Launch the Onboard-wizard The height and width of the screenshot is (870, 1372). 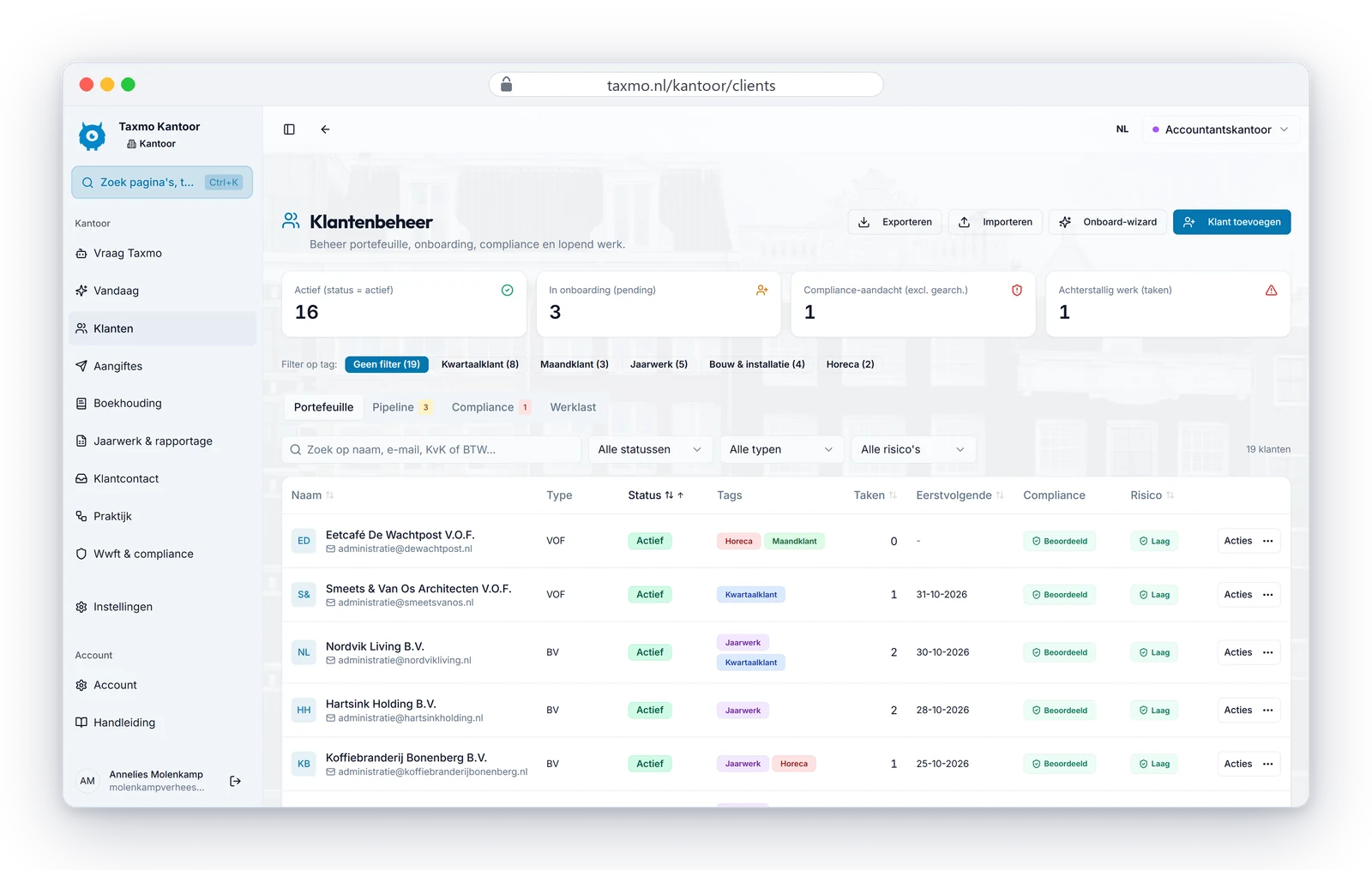[x=1108, y=222]
